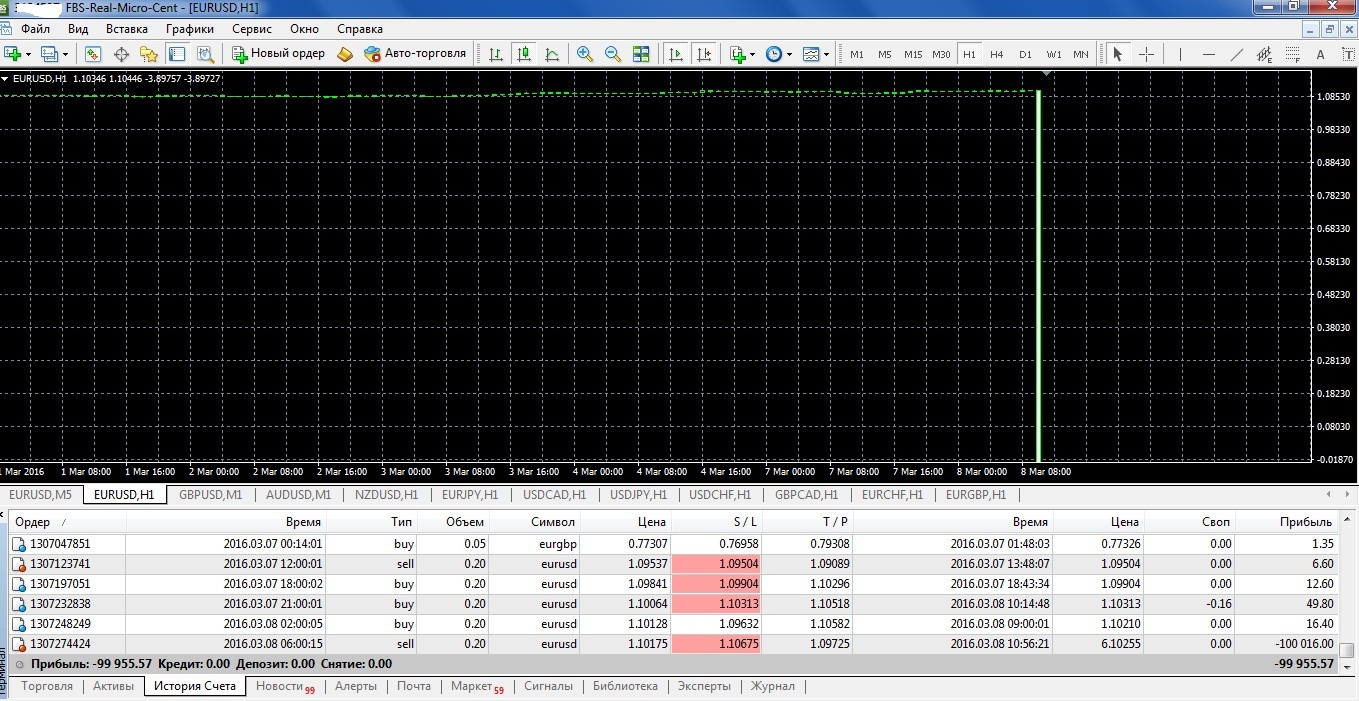
Task: Switch to the Торговля terminal tab
Action: click(x=47, y=686)
